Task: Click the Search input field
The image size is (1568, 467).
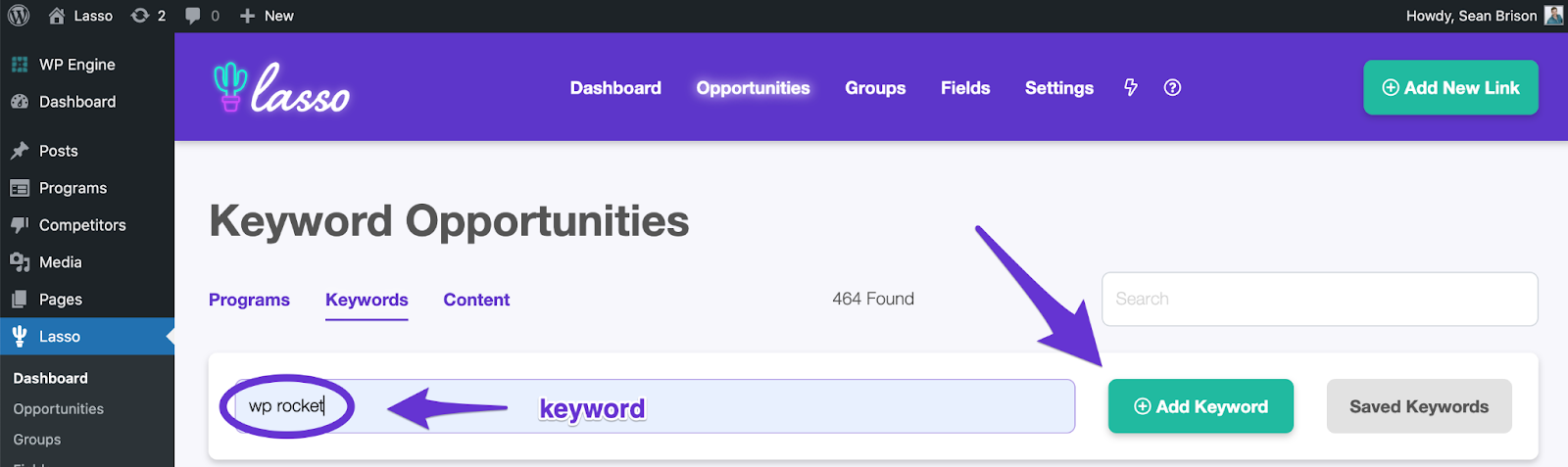Action: coord(1319,299)
